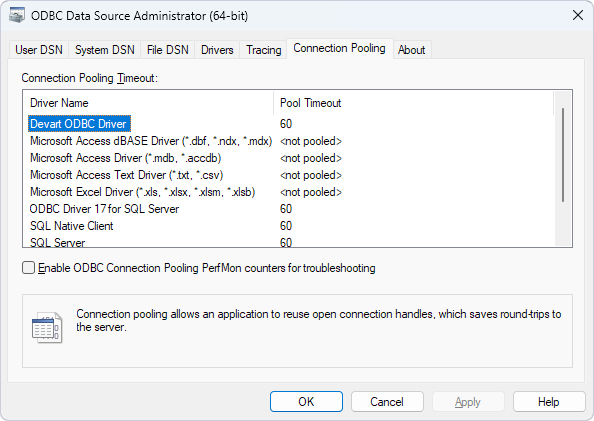Click <not pooled> for Microsoft Excel Driver
Viewport: 594px width, 421px height.
311,192
